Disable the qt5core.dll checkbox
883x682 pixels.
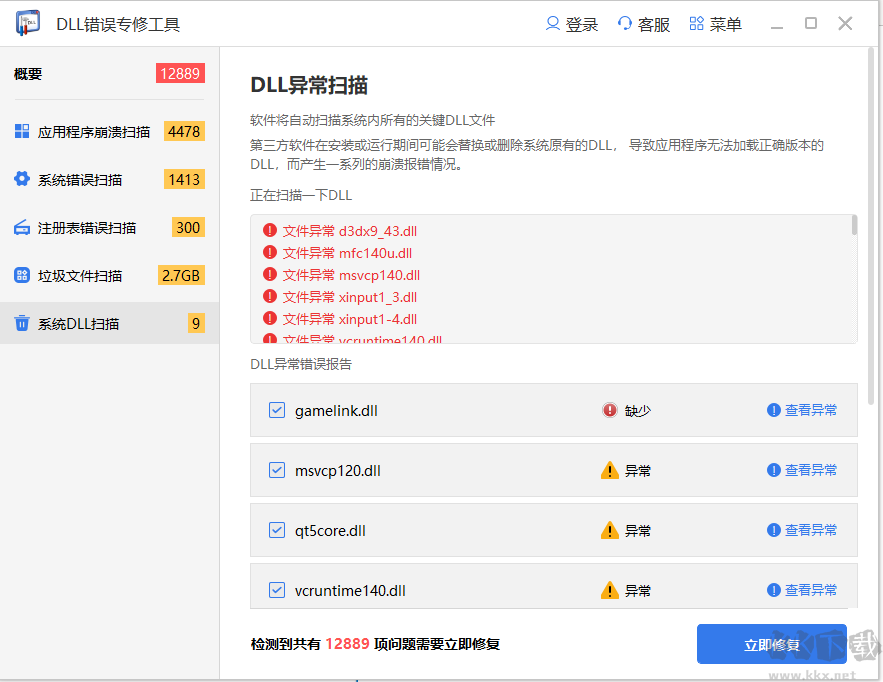click(276, 530)
